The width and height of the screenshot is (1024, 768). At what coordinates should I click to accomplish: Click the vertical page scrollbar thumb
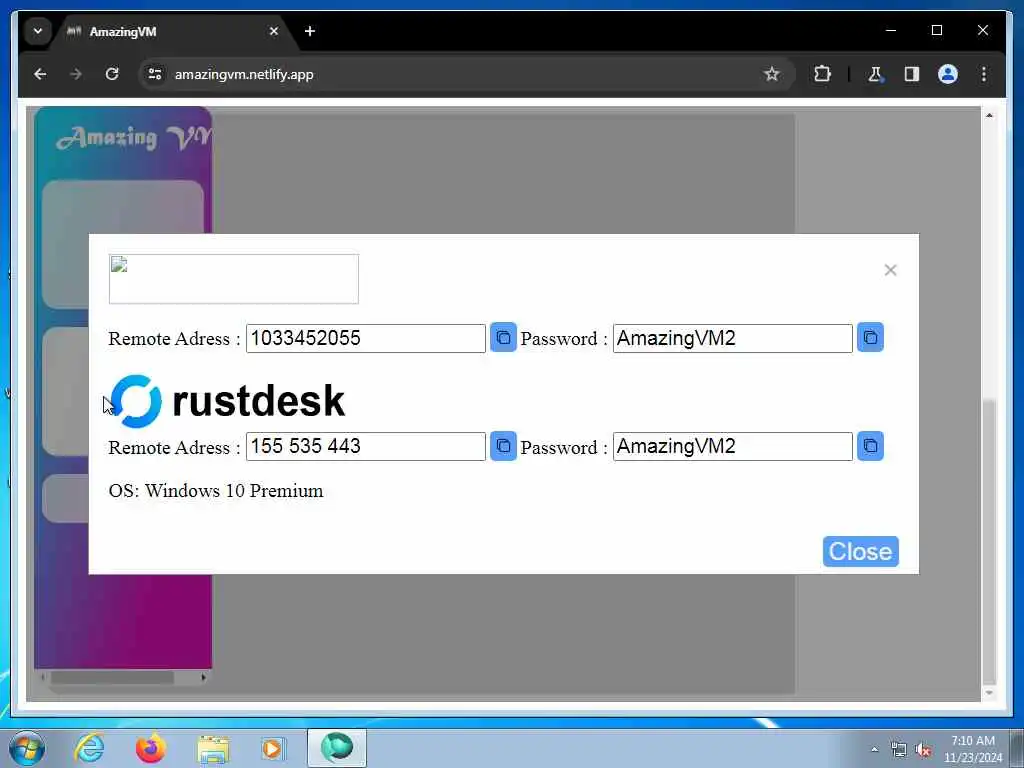click(989, 542)
